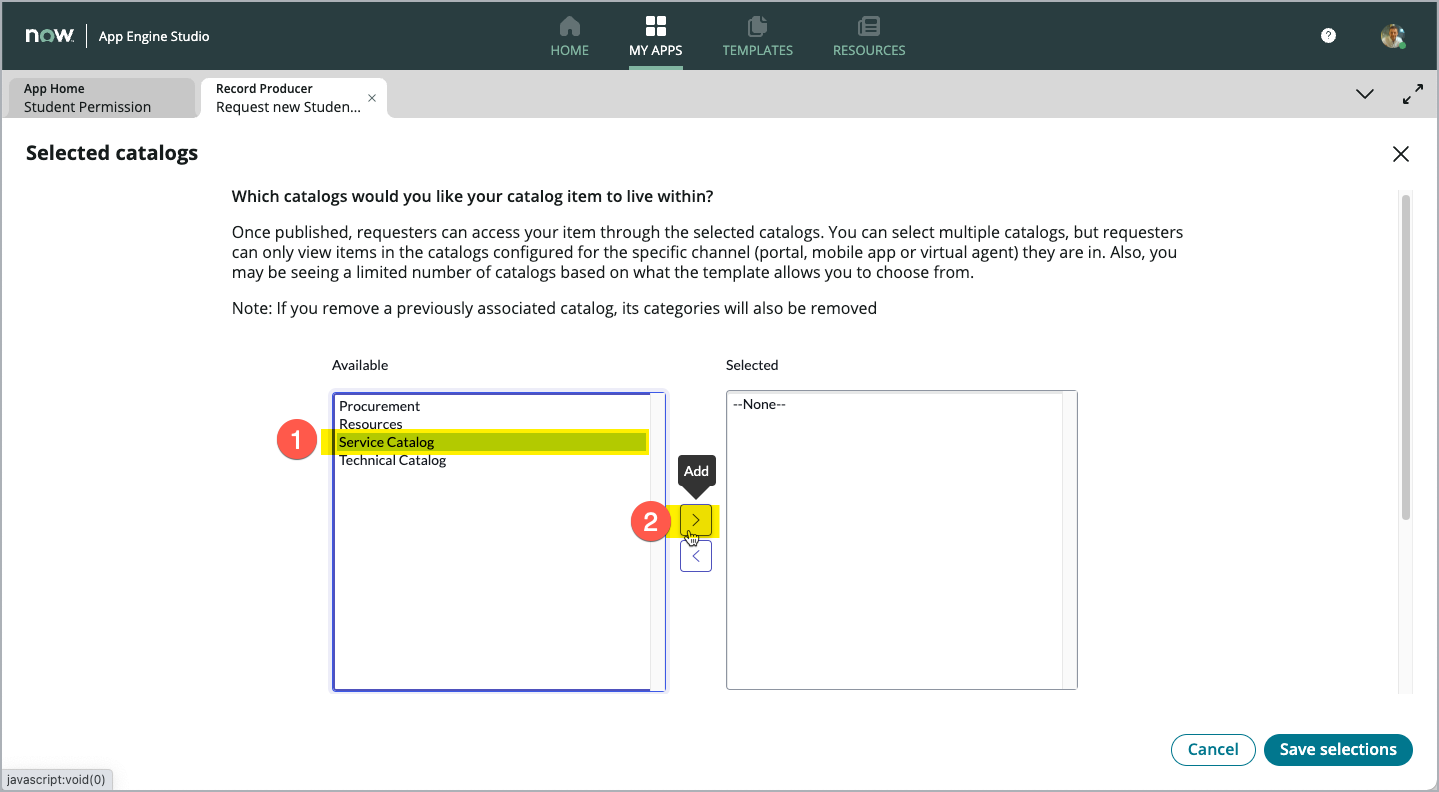Screen dimensions: 1439x792
Task: Select Service Catalog in Available list
Action: coord(492,442)
